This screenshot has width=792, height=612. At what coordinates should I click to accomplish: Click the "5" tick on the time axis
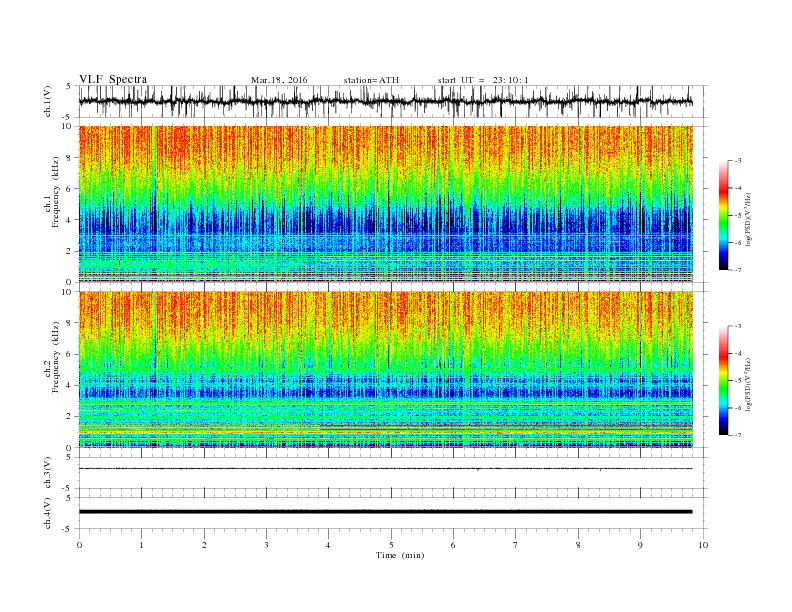tap(391, 545)
